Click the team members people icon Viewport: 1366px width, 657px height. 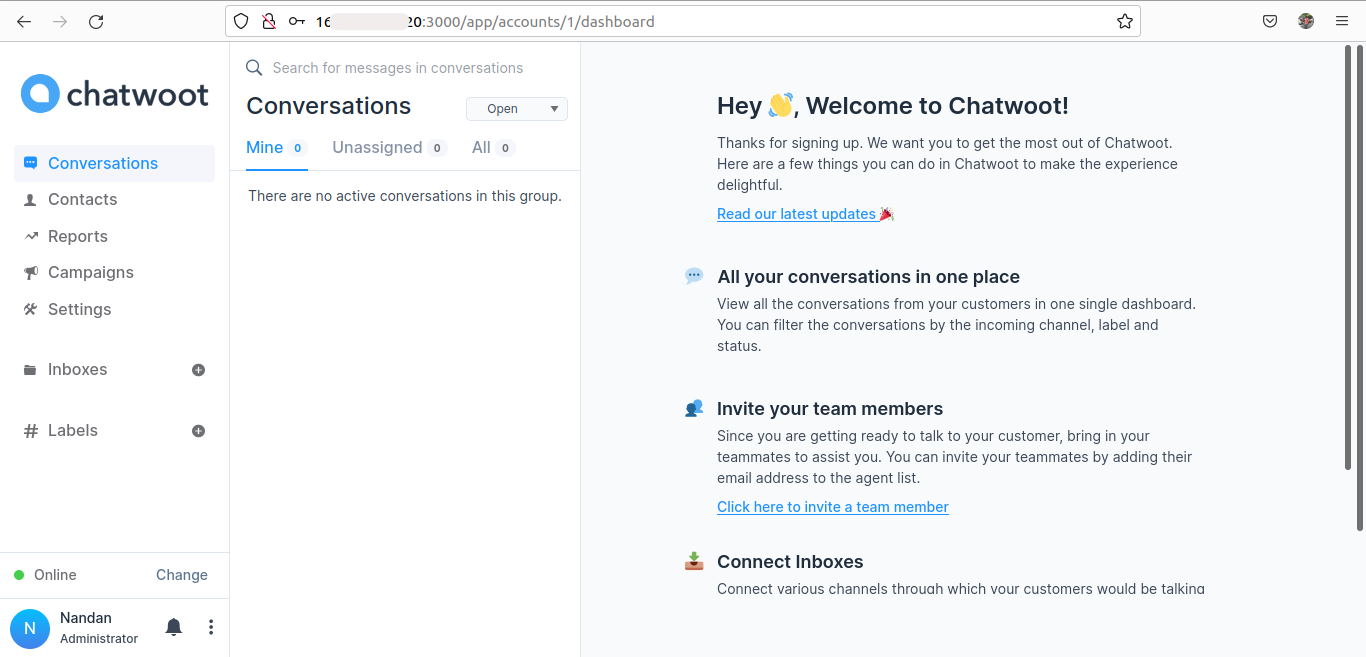(694, 408)
